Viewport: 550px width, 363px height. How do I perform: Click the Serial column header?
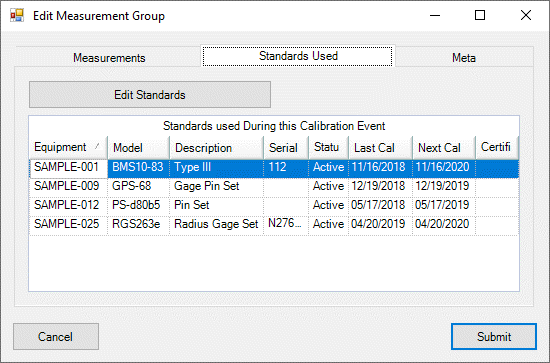point(286,147)
